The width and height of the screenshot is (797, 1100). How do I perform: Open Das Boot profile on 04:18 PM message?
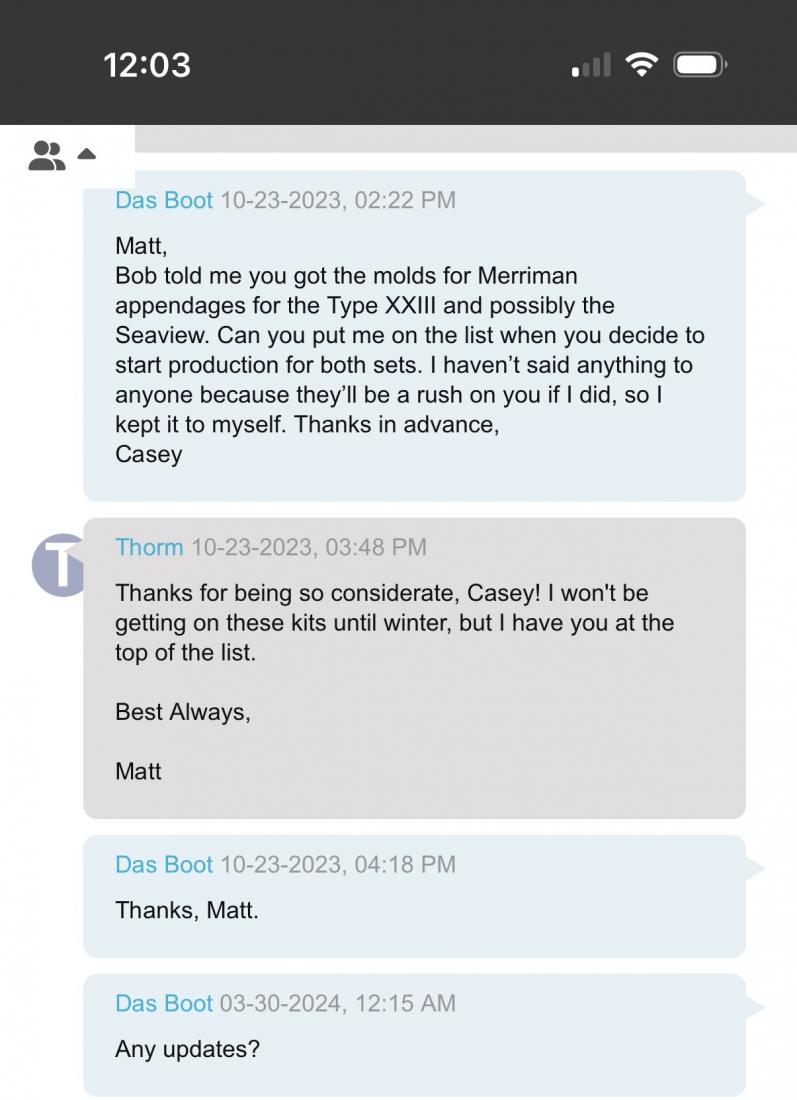164,864
